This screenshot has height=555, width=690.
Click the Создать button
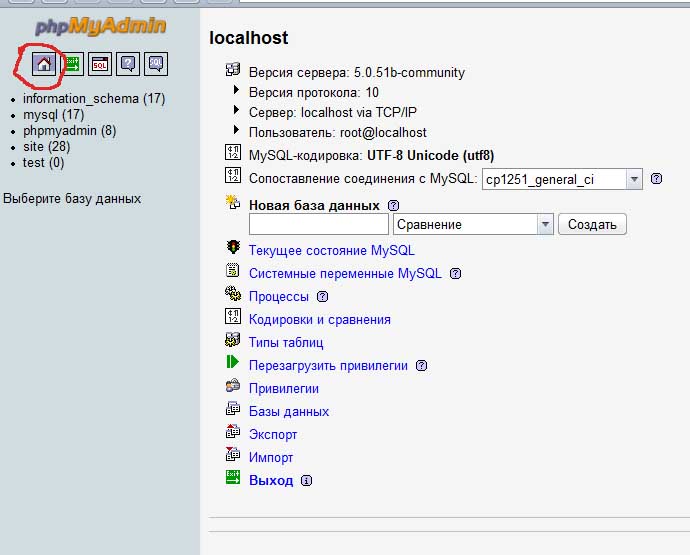click(x=592, y=224)
